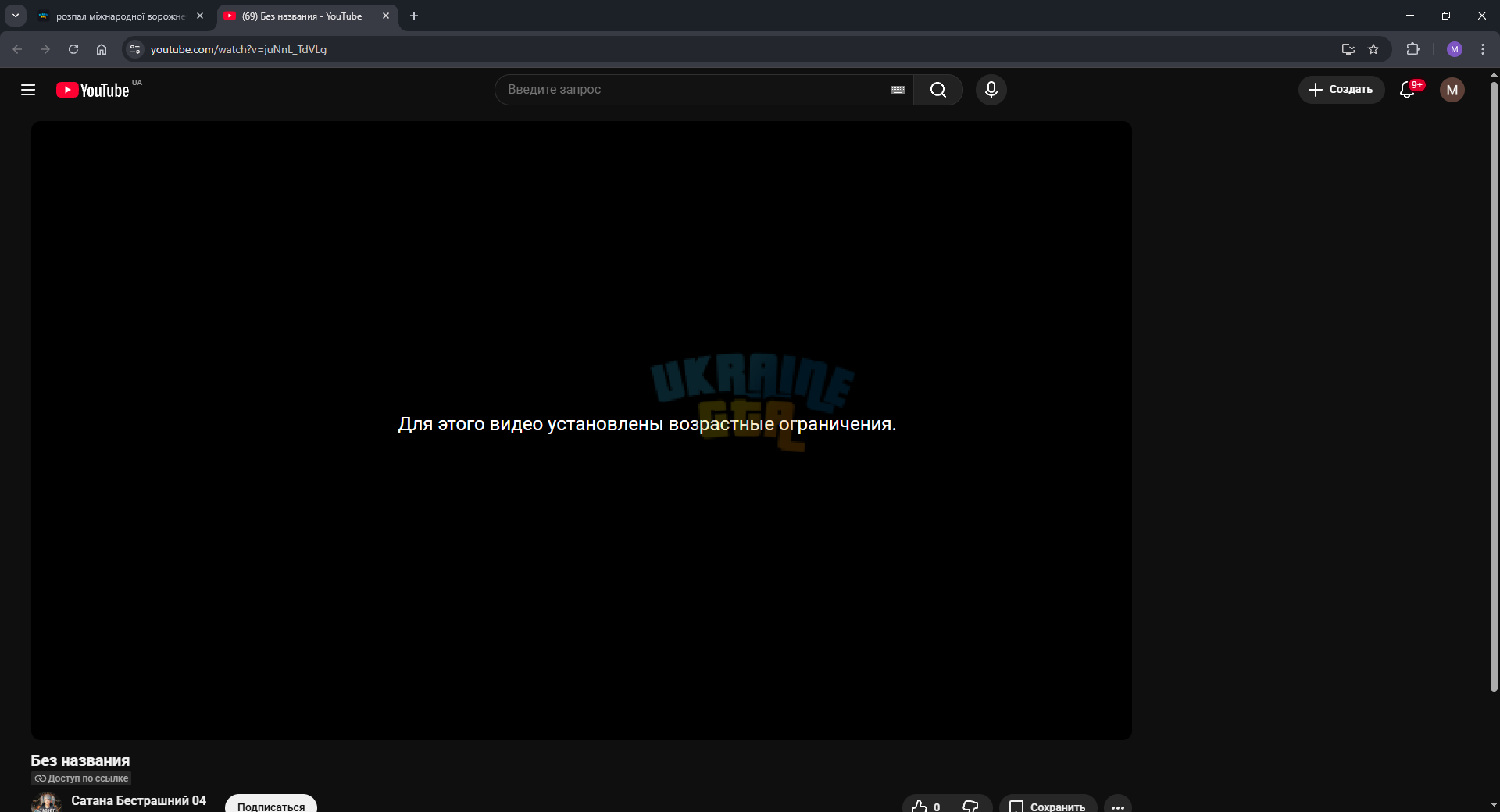Viewport: 1500px width, 812px height.
Task: Go forward in browser history
Action: [45, 49]
